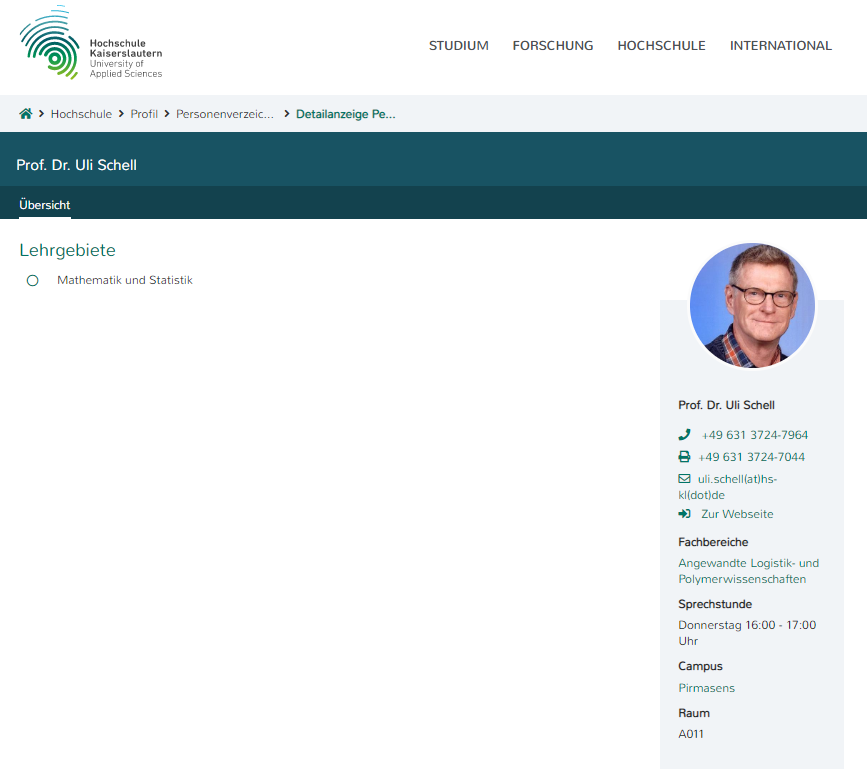867x779 pixels.
Task: Open the INTERNATIONAL menu
Action: point(780,45)
